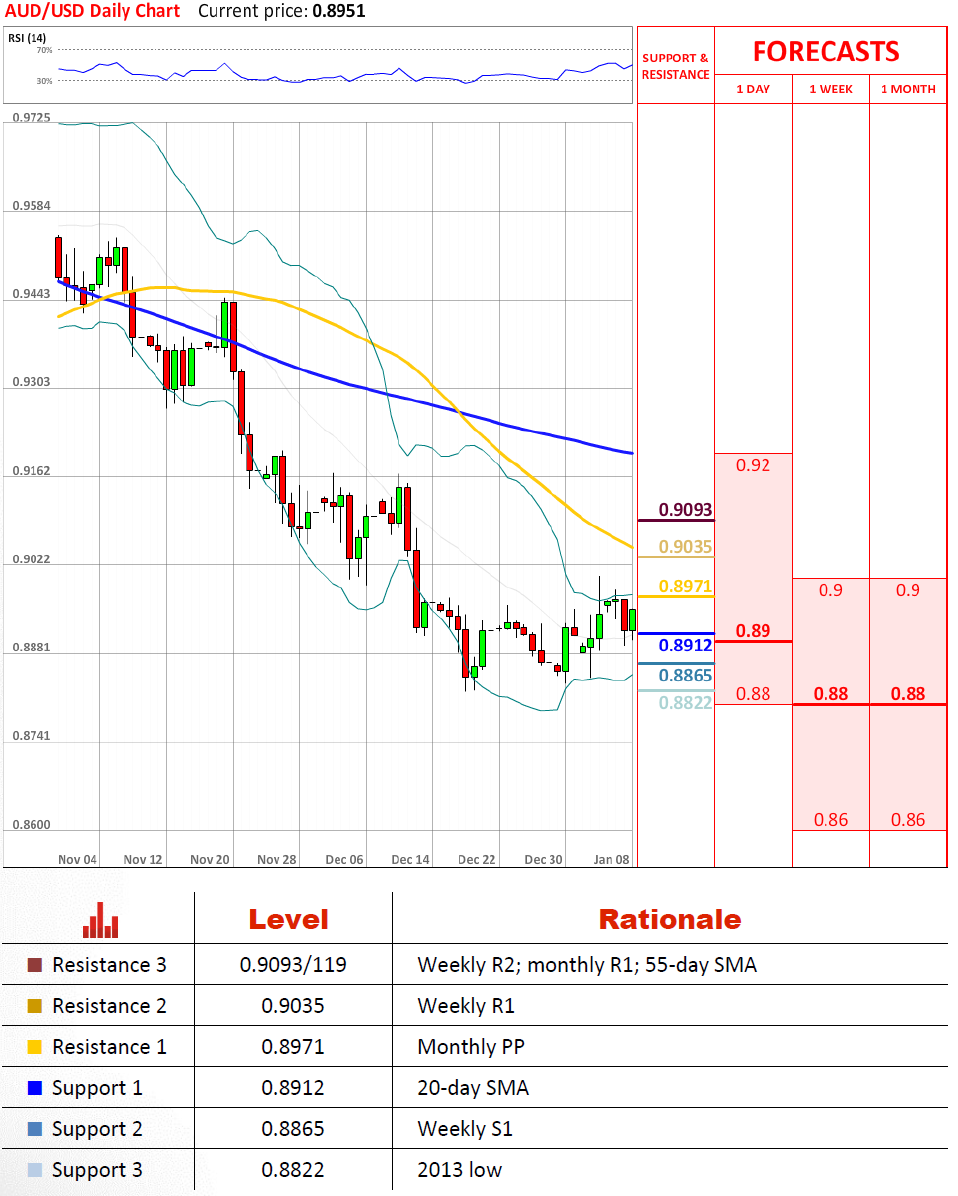Click the 0.8912 support level label
Image resolution: width=958 pixels, height=1196 pixels.
coord(685,645)
